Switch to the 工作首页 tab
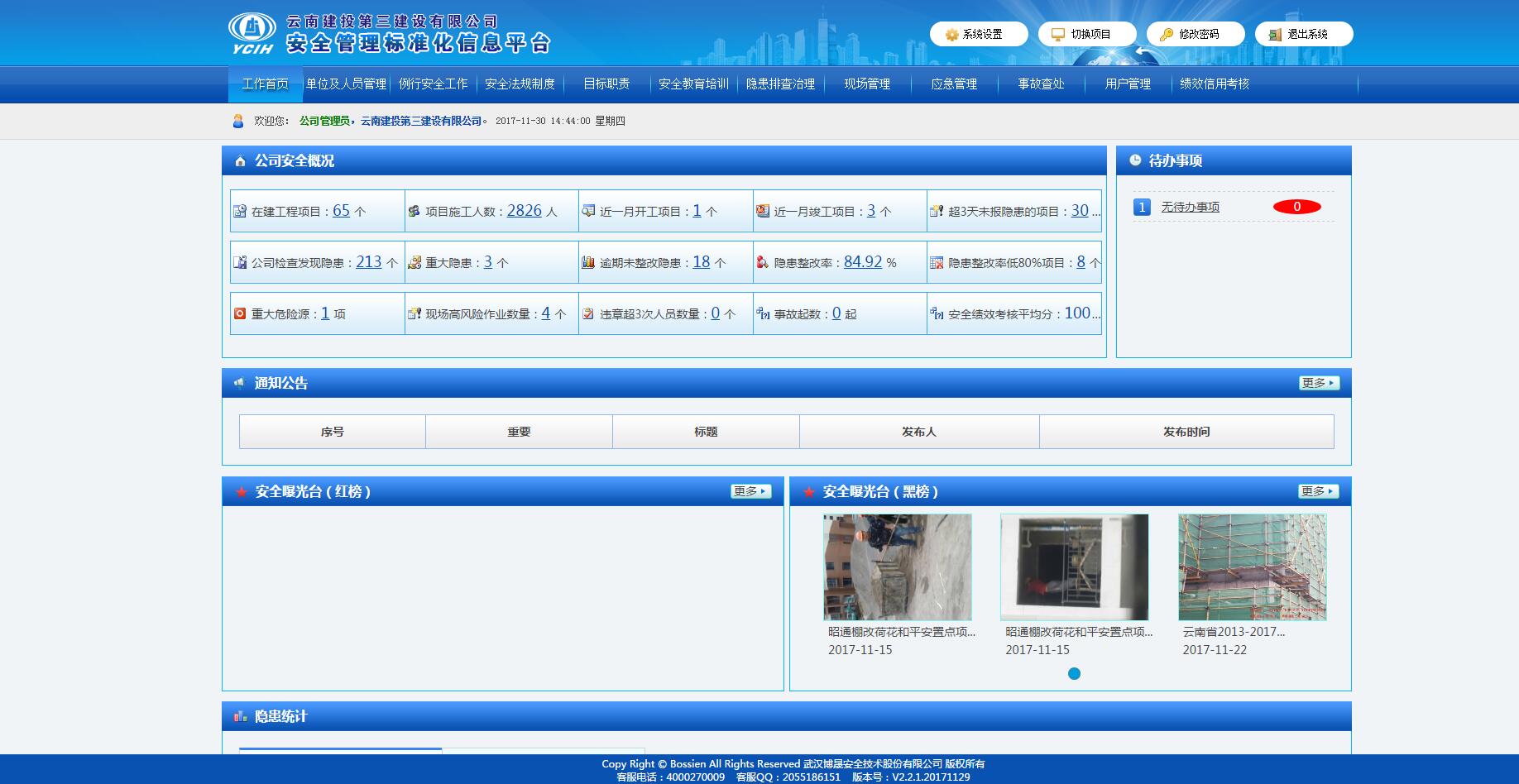Viewport: 1519px width, 784px height. click(x=265, y=84)
